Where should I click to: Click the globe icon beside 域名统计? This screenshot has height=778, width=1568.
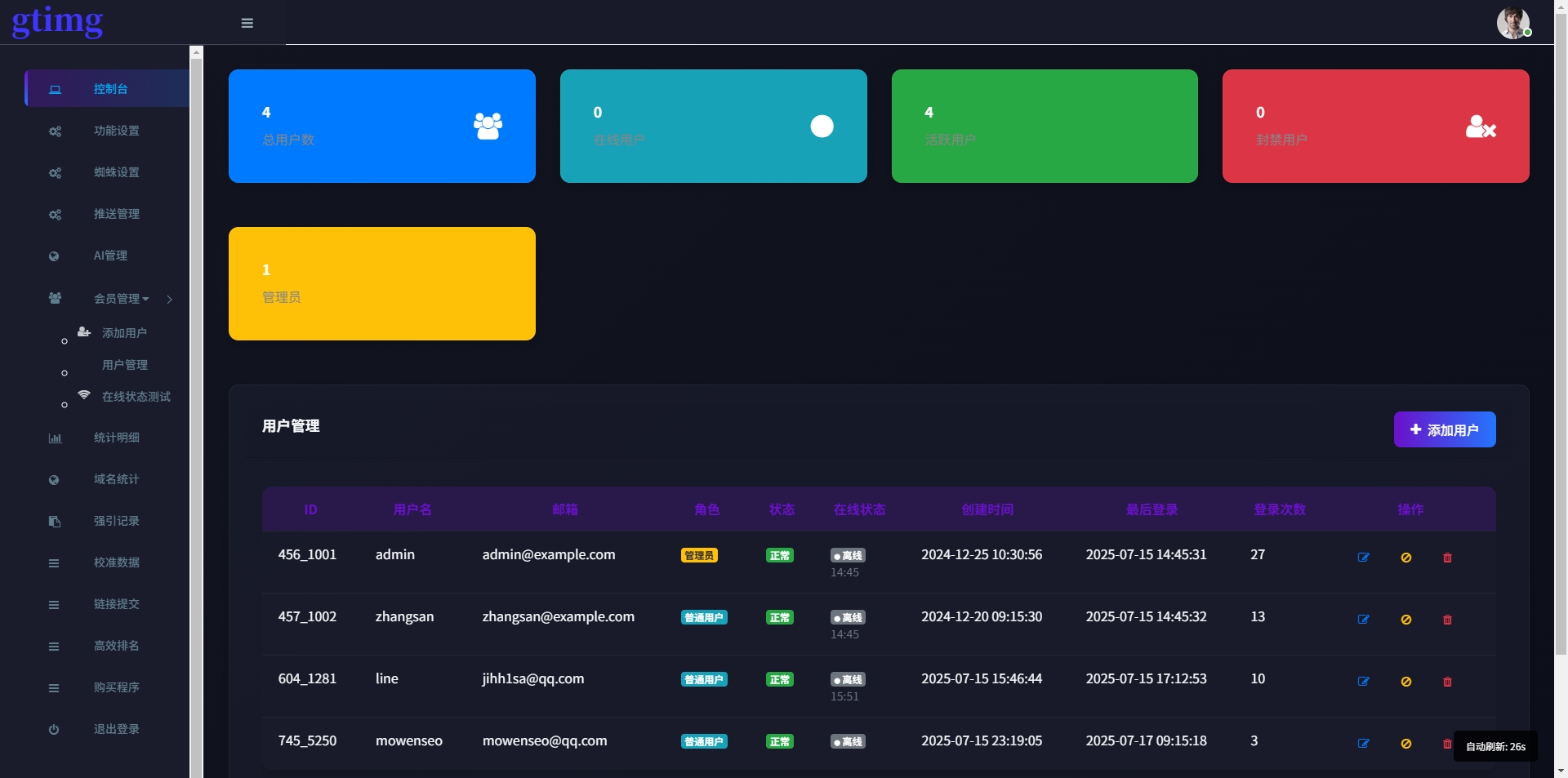[54, 480]
